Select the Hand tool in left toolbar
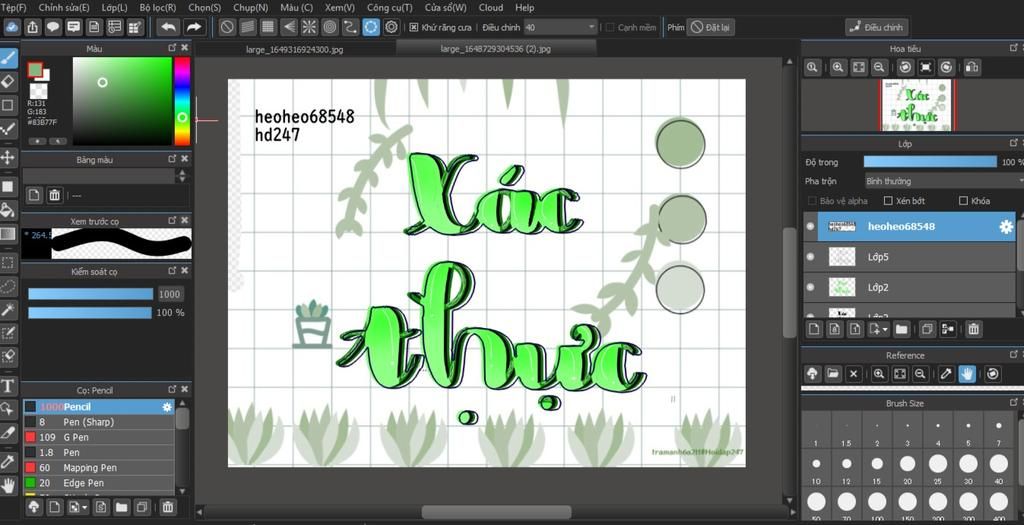 [x=8, y=485]
